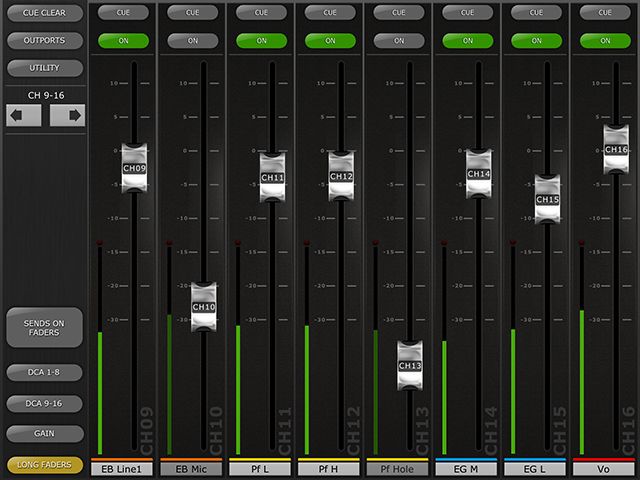640x480 pixels.
Task: Switch to DCA 9-16 fader bank
Action: coord(44,403)
